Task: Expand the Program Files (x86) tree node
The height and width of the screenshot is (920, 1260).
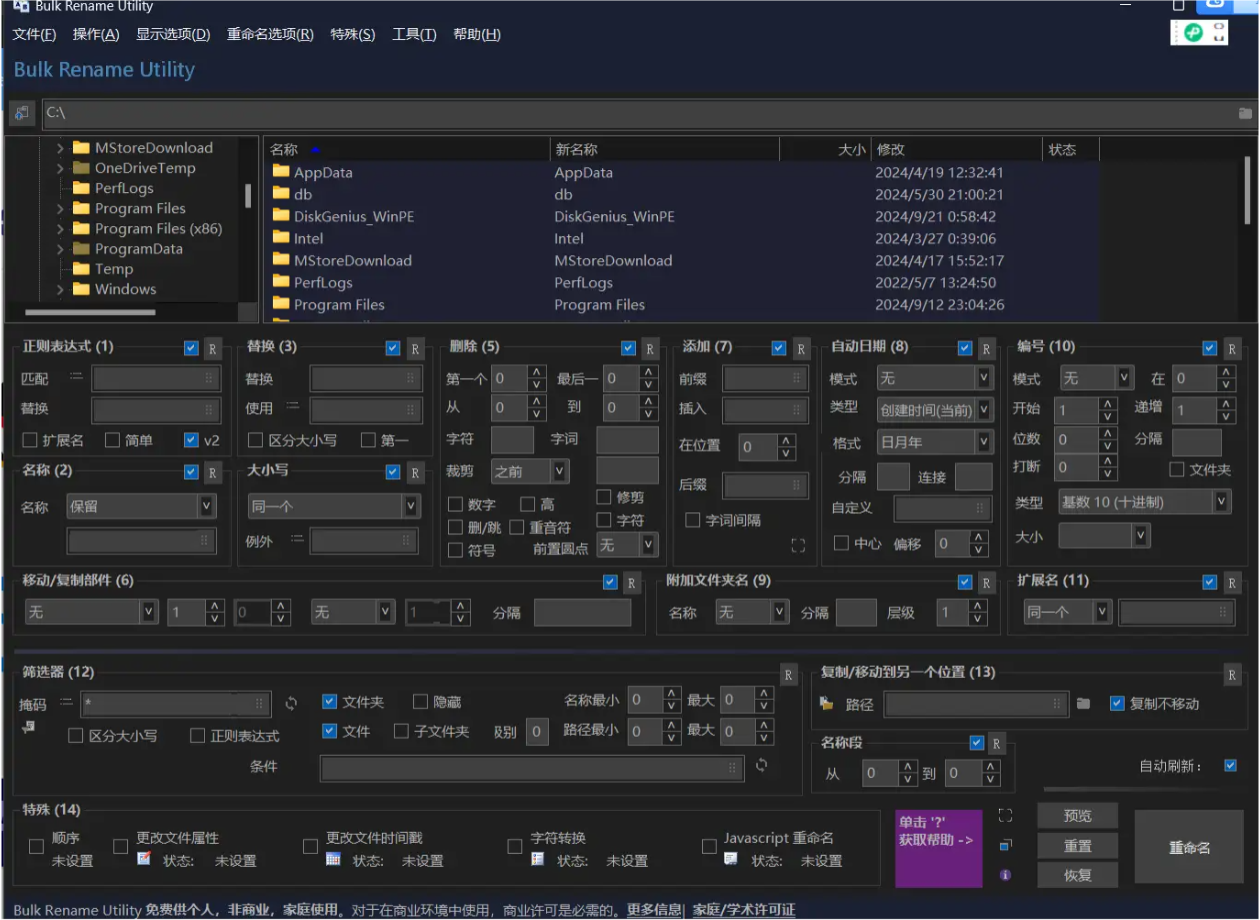Action: click(60, 229)
